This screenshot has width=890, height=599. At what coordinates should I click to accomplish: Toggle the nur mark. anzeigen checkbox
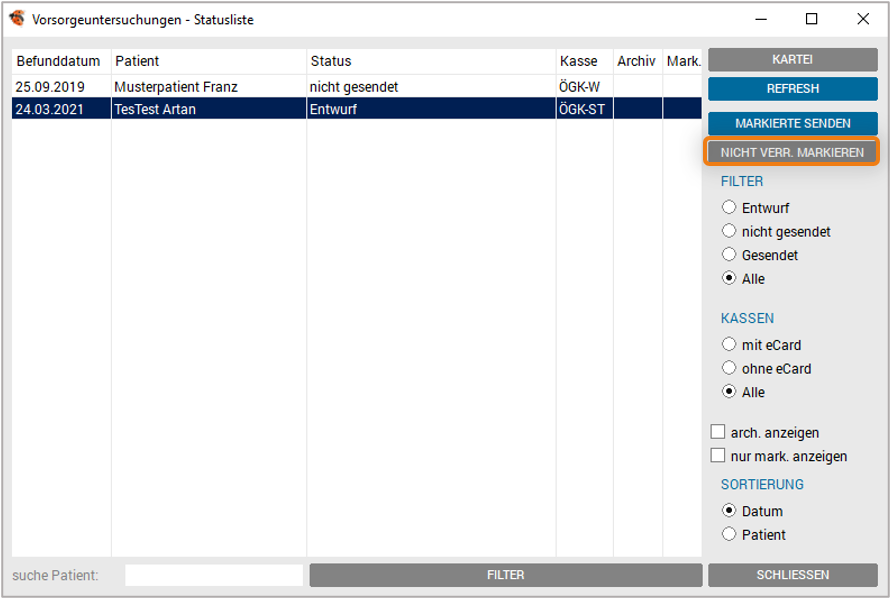(718, 456)
